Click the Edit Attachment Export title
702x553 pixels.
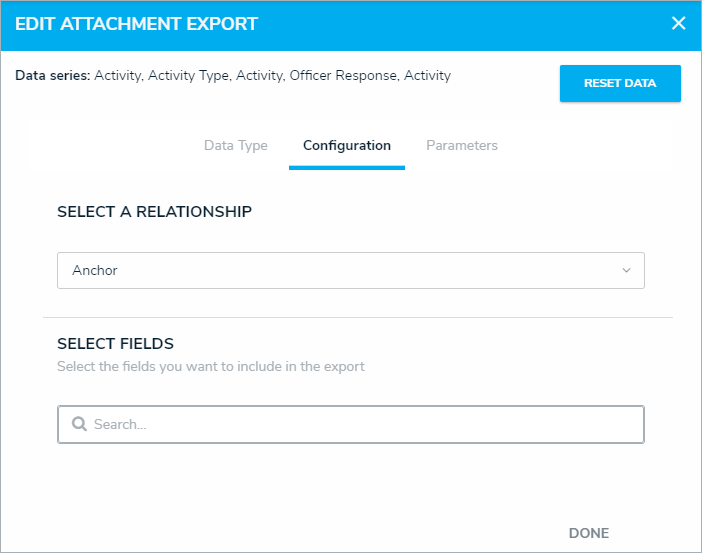point(136,23)
